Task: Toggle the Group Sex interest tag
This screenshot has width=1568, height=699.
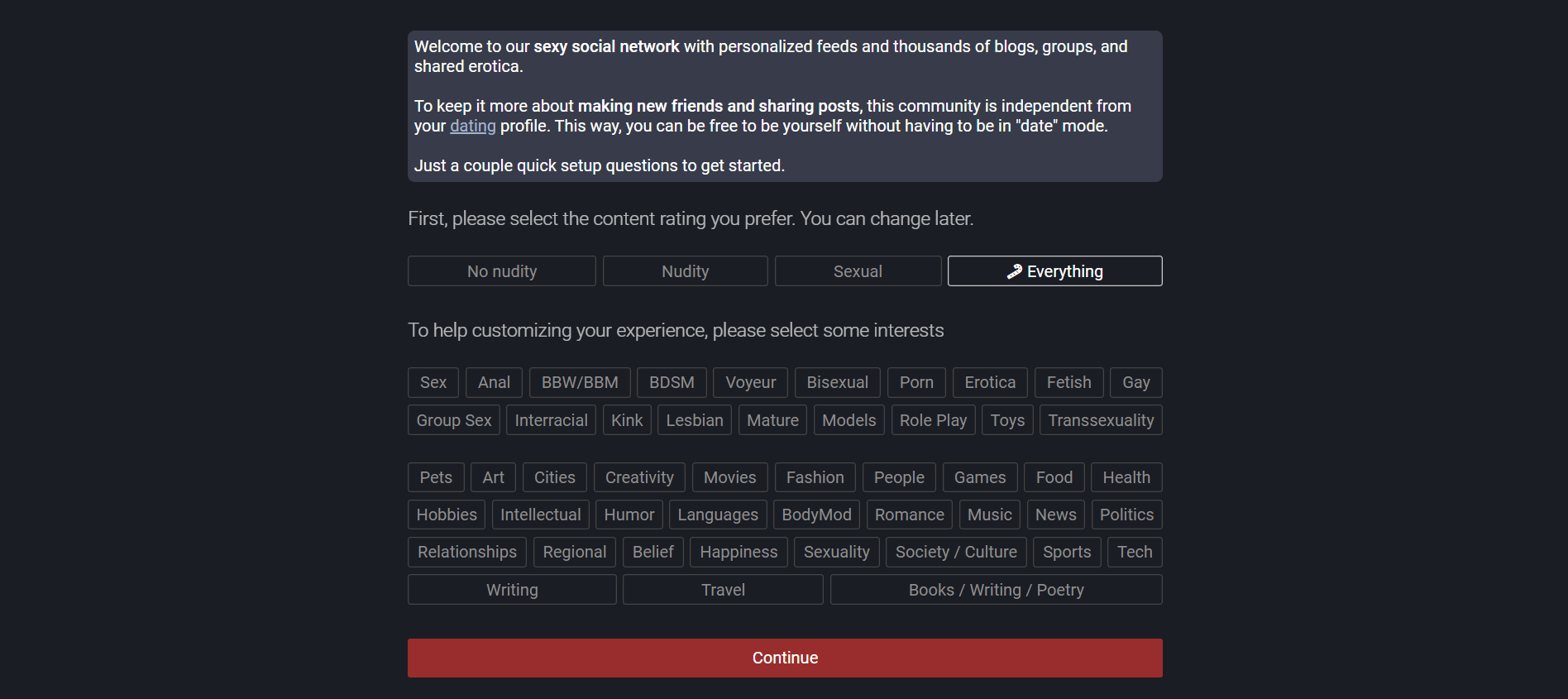Action: pos(453,420)
